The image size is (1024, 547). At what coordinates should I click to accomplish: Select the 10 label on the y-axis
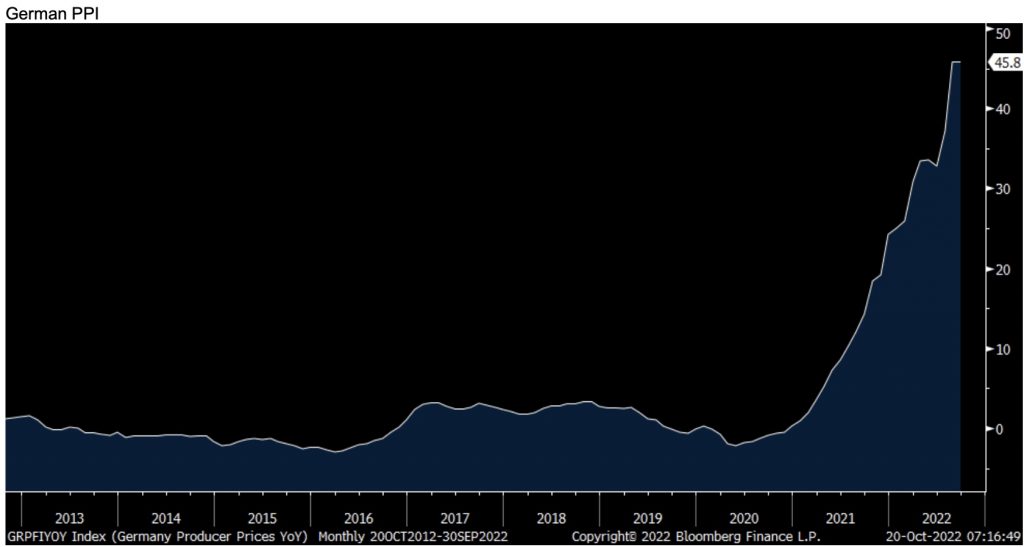coord(1001,349)
